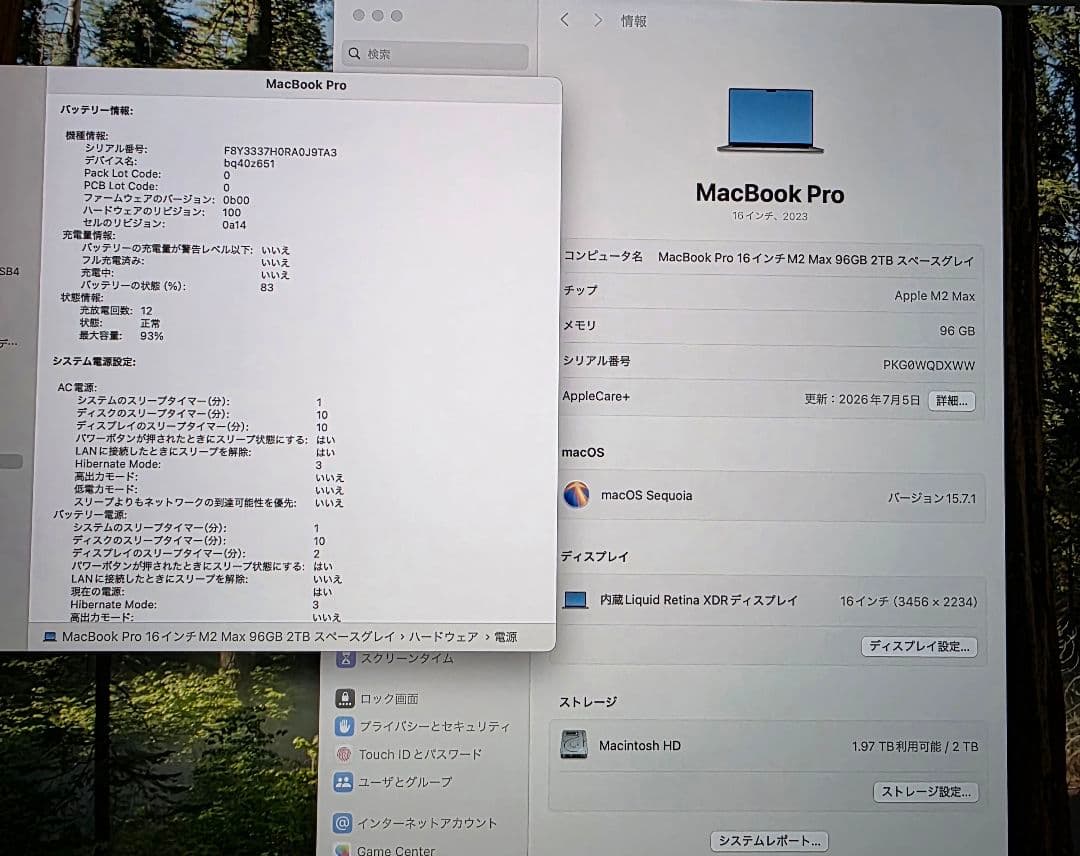Click the macOS Sequoia version icon
The width and height of the screenshot is (1080, 856).
[577, 495]
